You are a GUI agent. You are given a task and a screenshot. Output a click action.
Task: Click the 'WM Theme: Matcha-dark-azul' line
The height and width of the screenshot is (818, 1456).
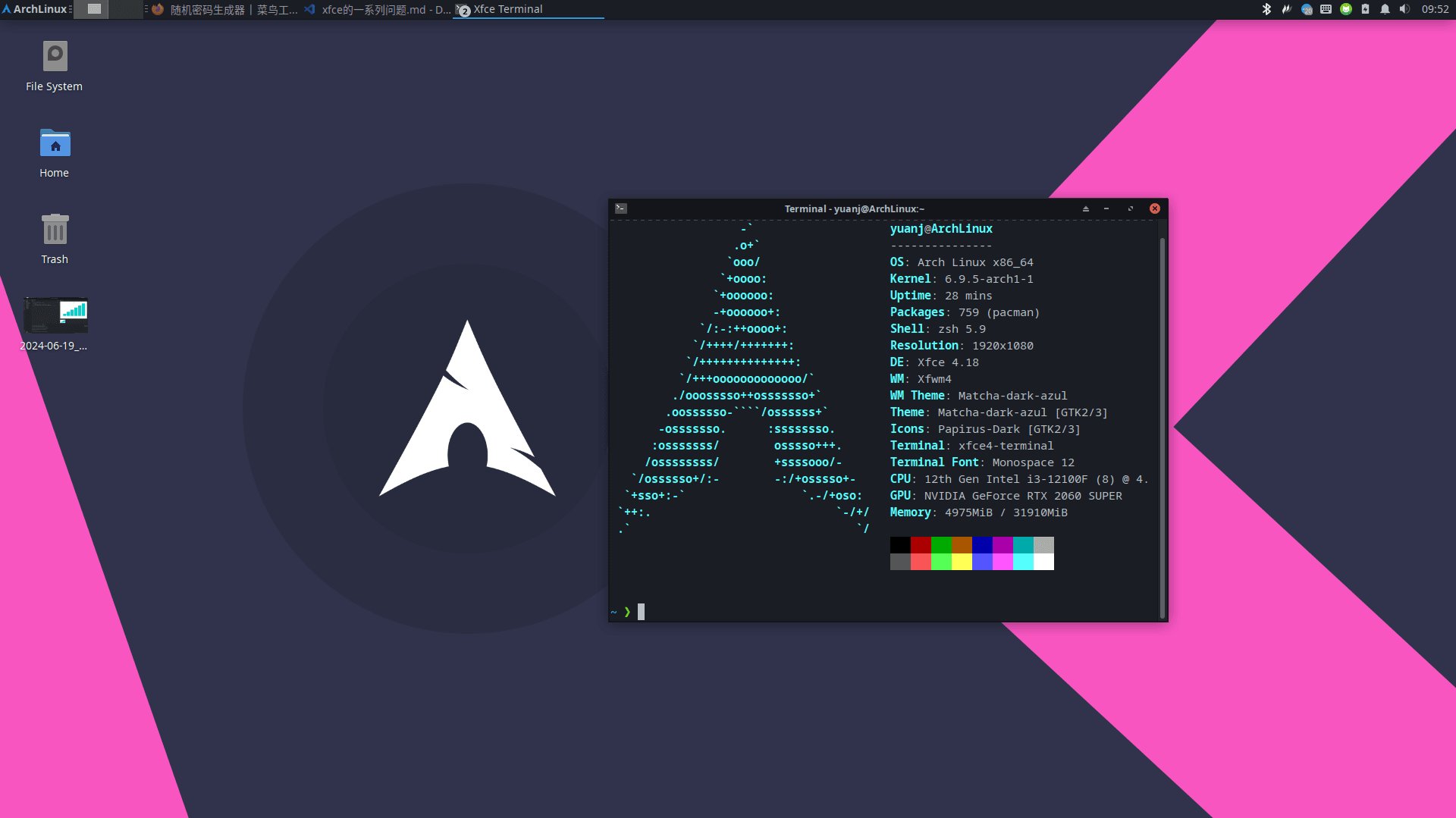pyautogui.click(x=978, y=396)
